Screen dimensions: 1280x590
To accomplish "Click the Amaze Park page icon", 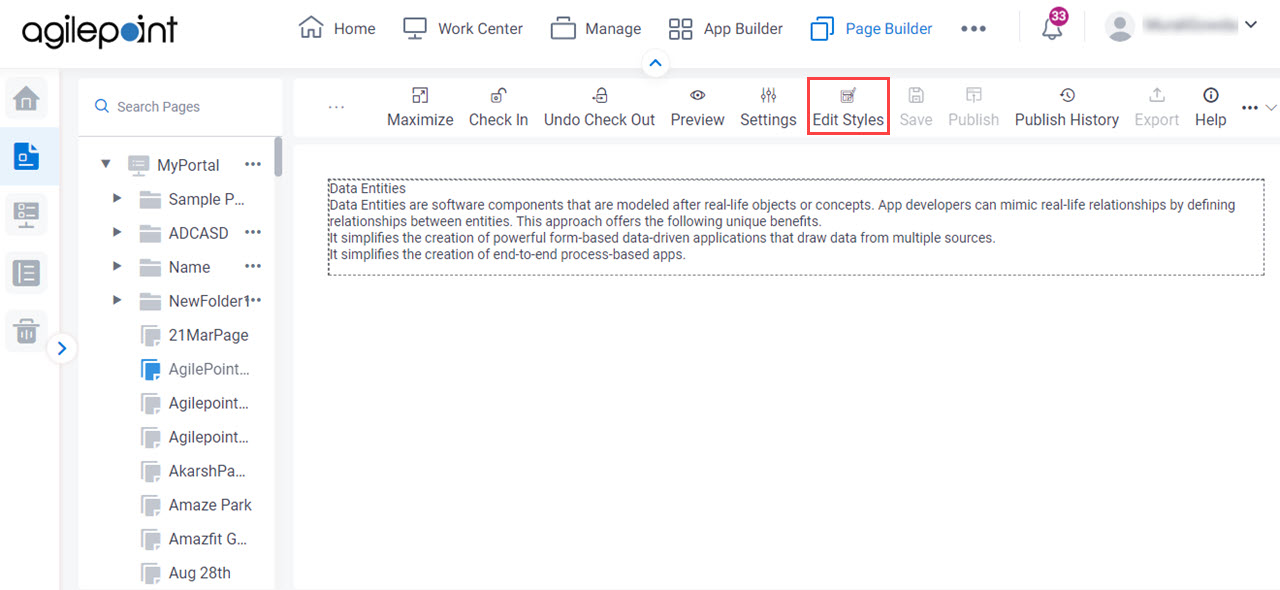I will coord(150,505).
